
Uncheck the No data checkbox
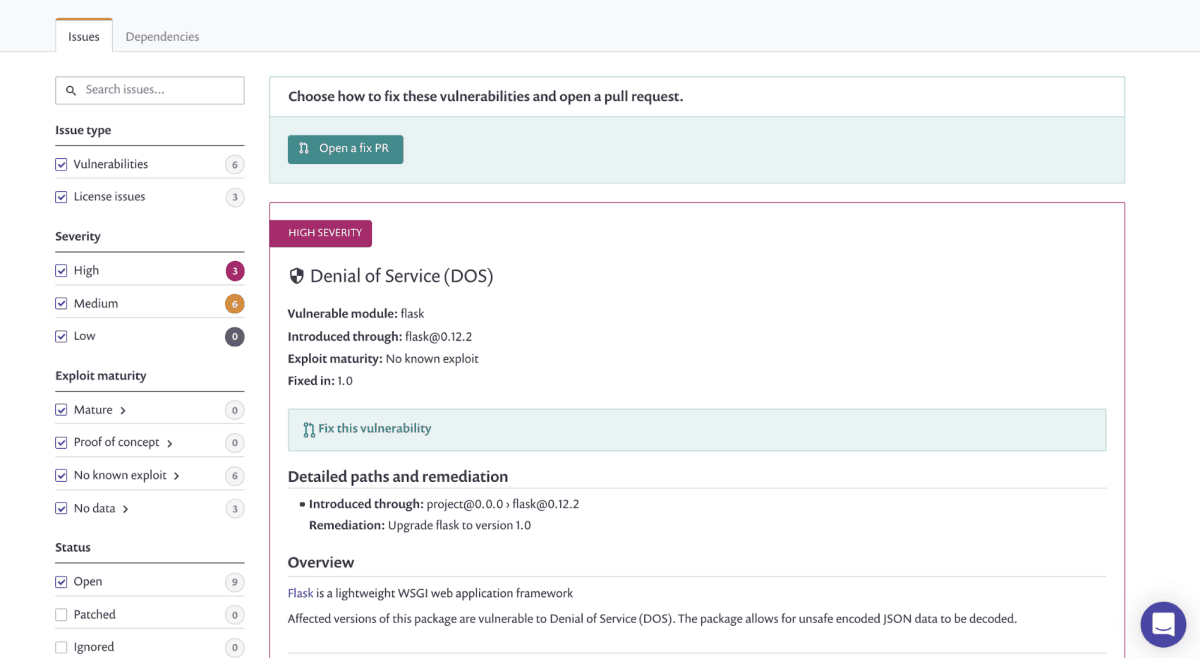coord(61,509)
